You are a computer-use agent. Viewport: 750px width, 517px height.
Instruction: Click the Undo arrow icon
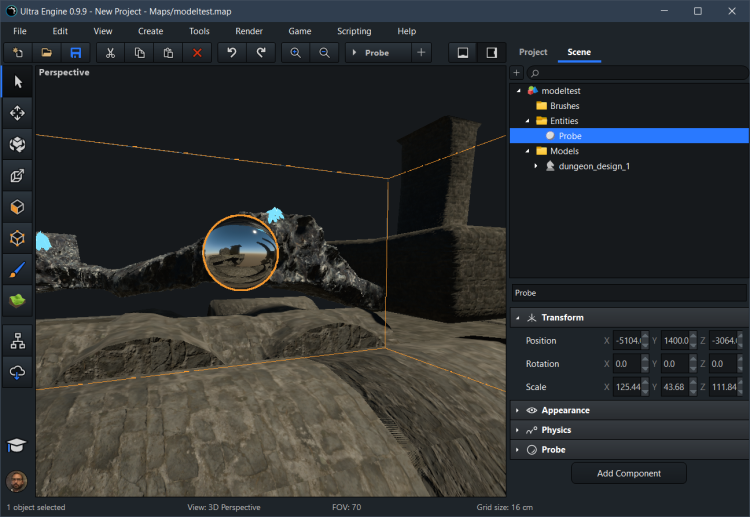tap(232, 53)
